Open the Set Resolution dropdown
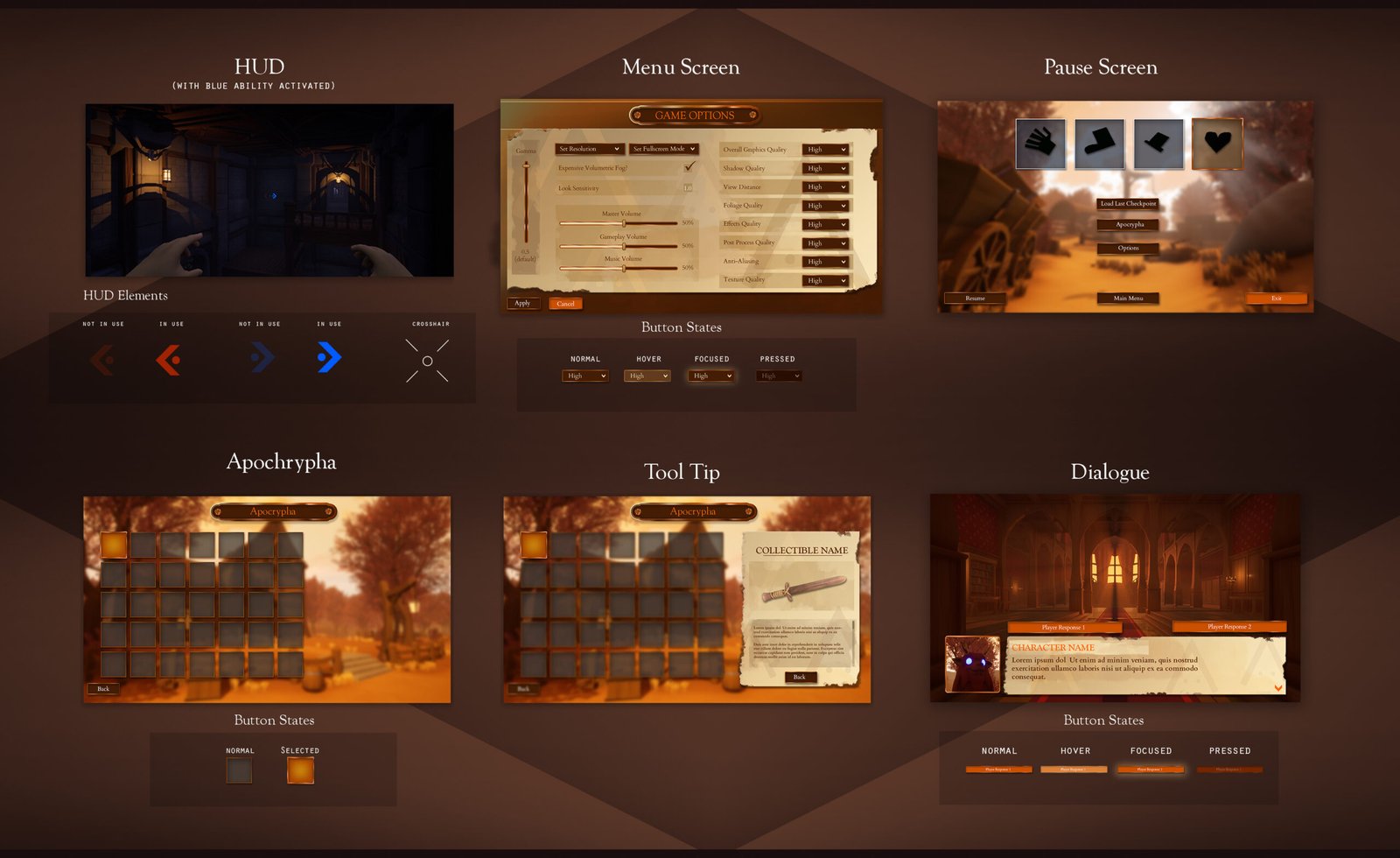Screen dimensions: 1400x858 click(590, 149)
